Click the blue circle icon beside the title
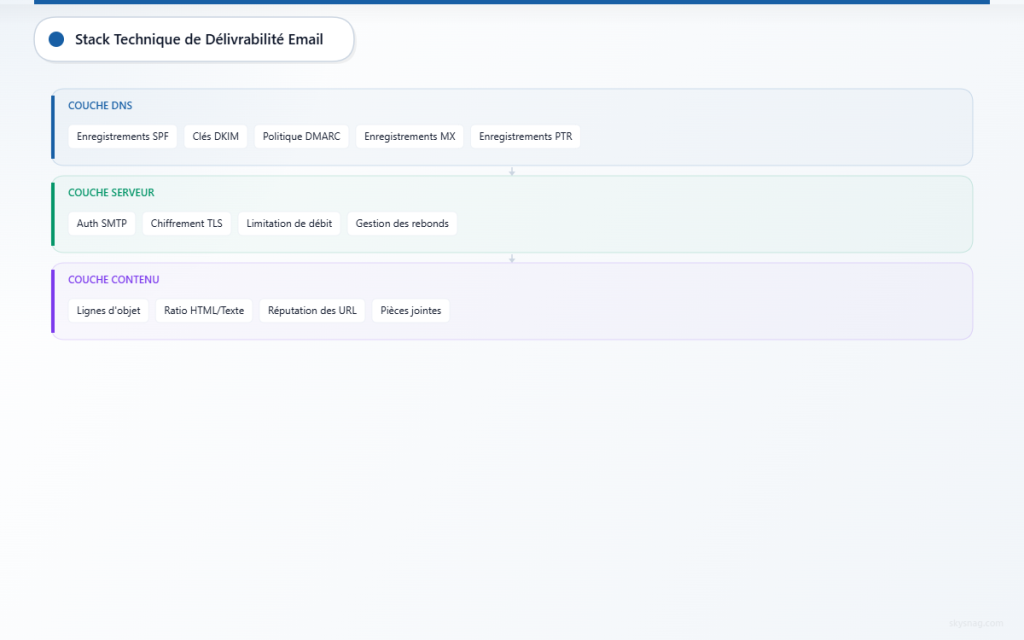The height and width of the screenshot is (640, 1024). pos(56,39)
